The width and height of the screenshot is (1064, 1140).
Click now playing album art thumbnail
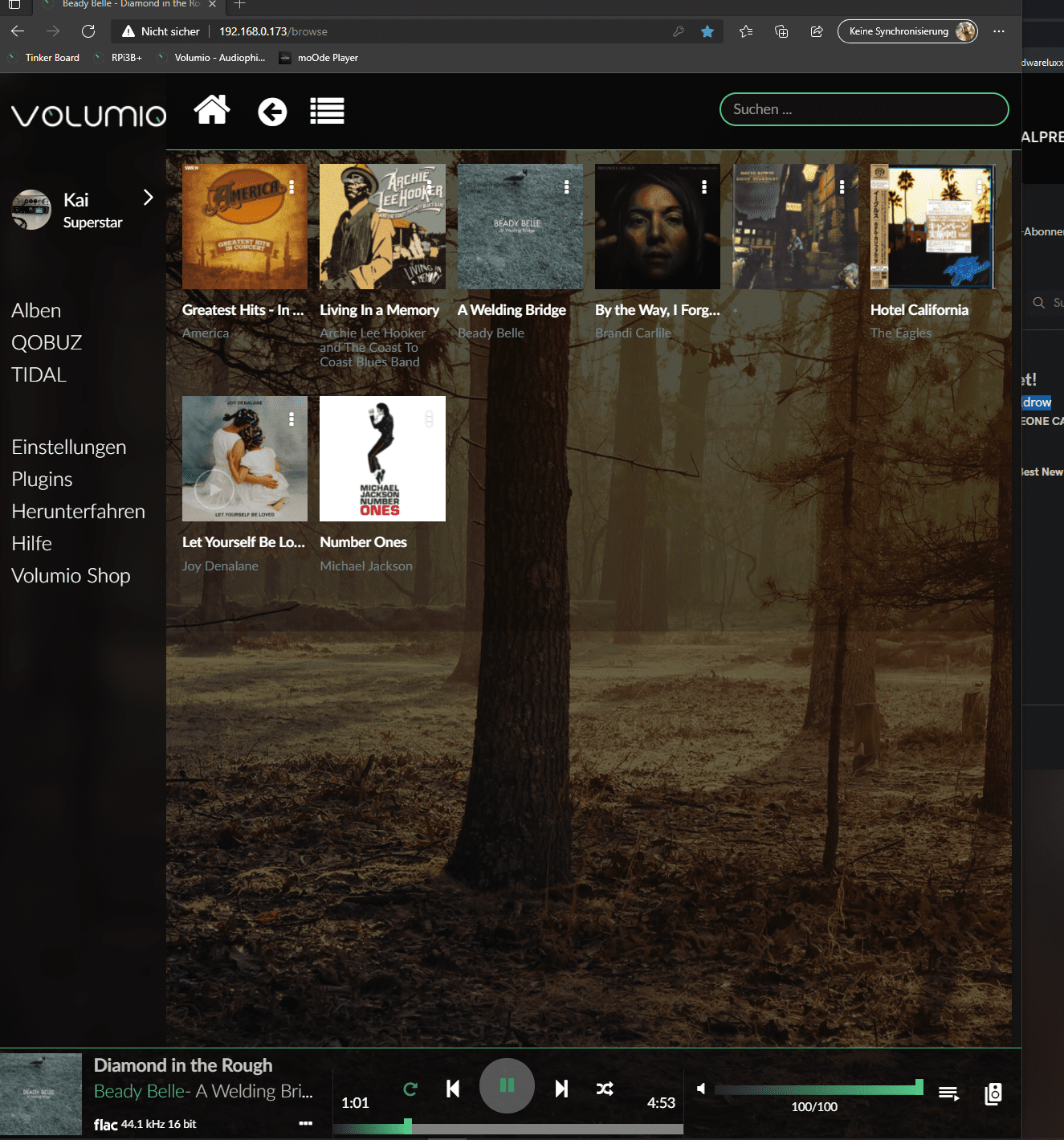pos(41,1093)
